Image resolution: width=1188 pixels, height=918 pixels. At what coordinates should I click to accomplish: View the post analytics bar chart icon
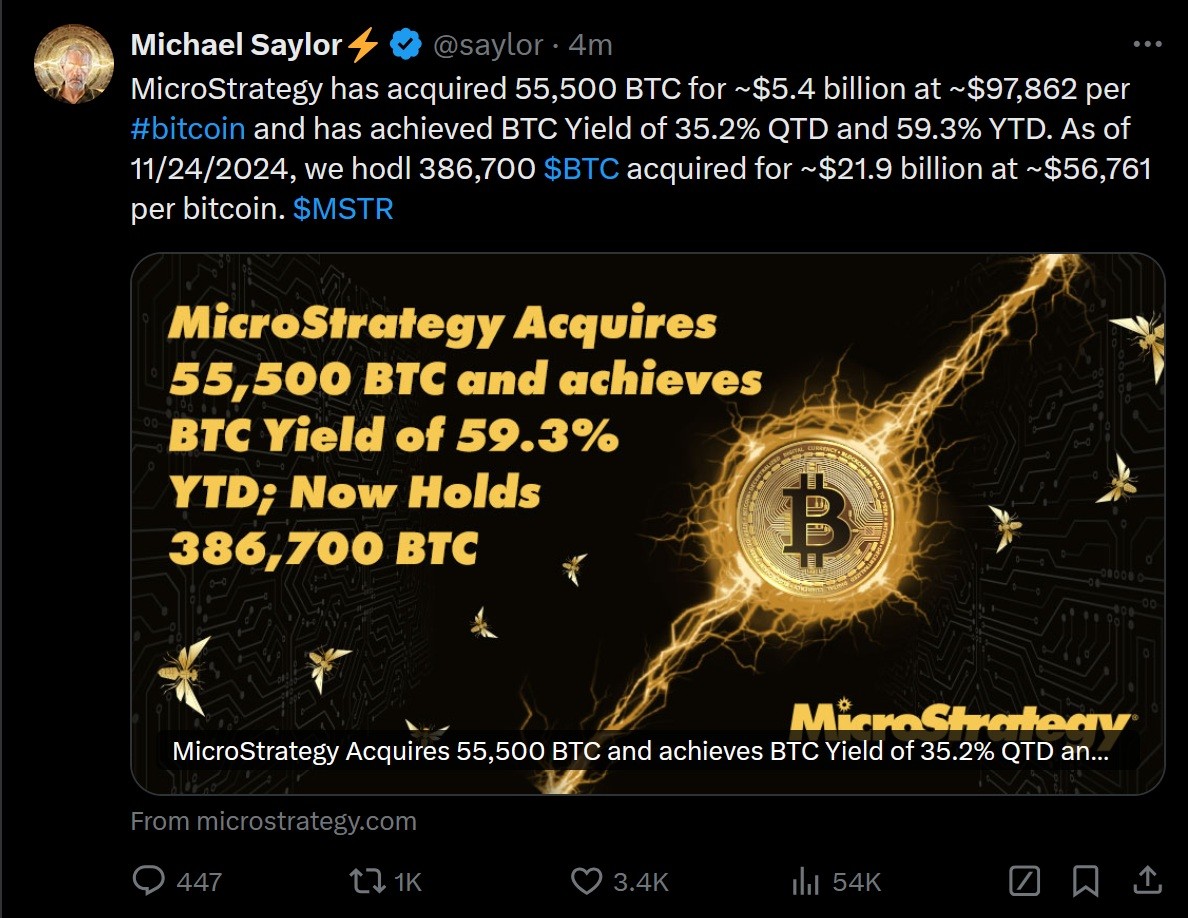805,882
